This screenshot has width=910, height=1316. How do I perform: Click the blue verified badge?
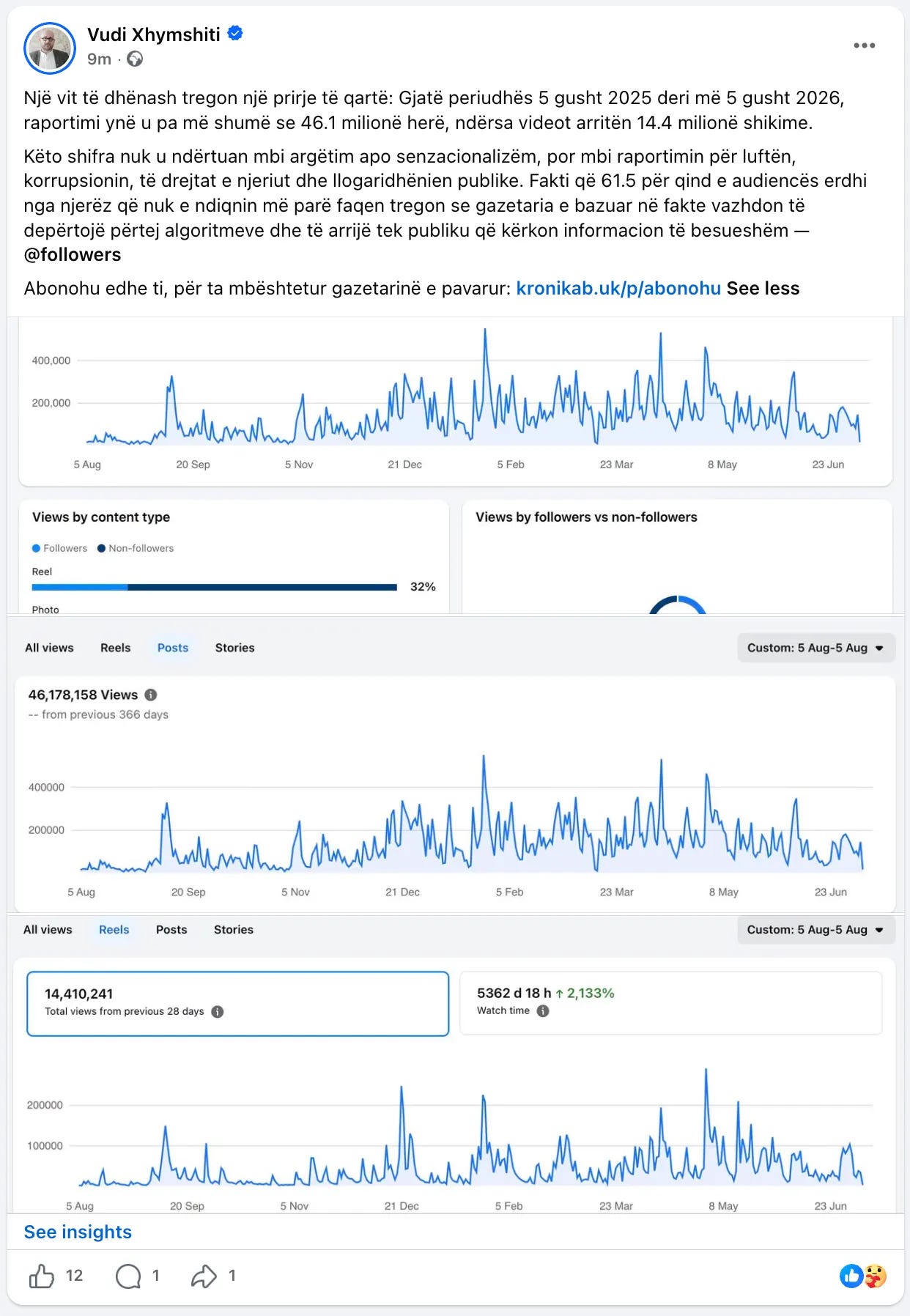pos(235,34)
